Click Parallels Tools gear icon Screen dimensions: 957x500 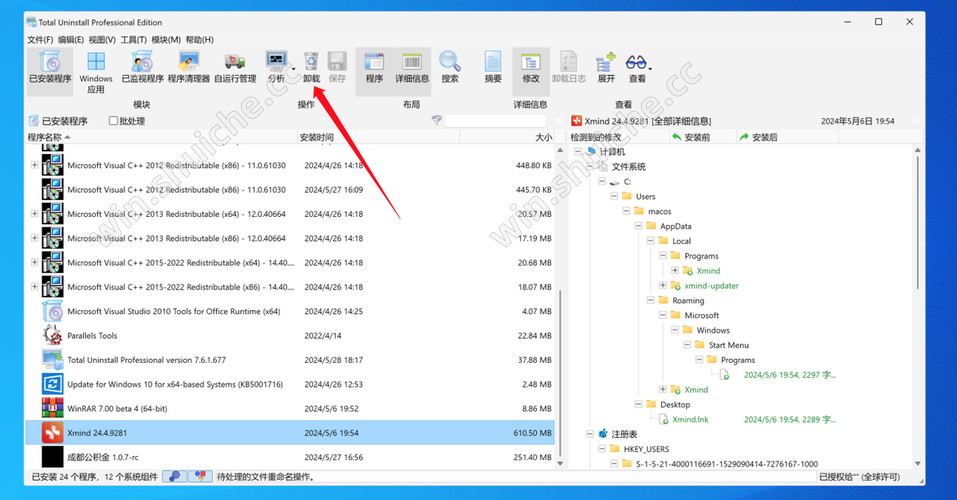(x=52, y=335)
